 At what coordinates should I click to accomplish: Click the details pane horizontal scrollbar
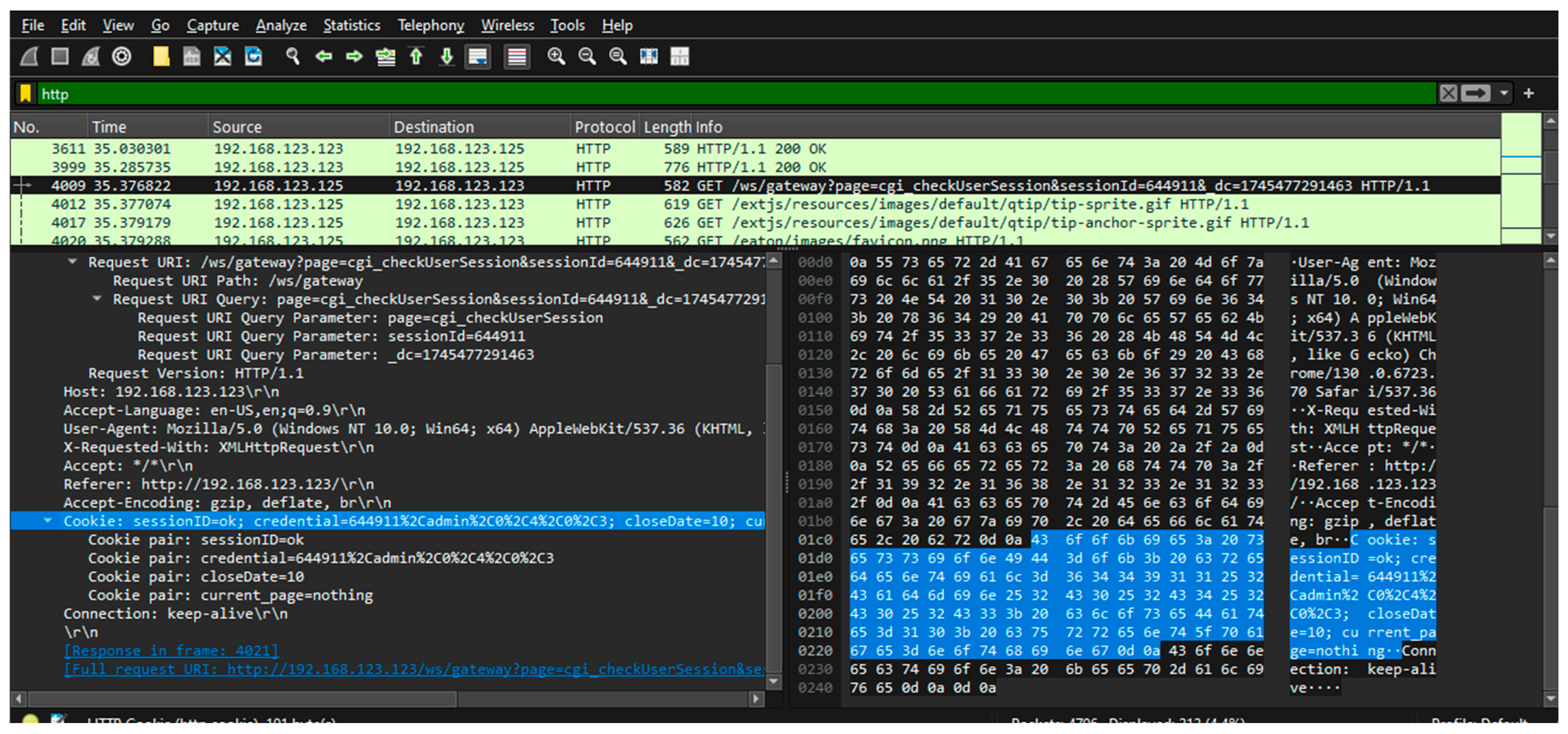click(x=243, y=699)
